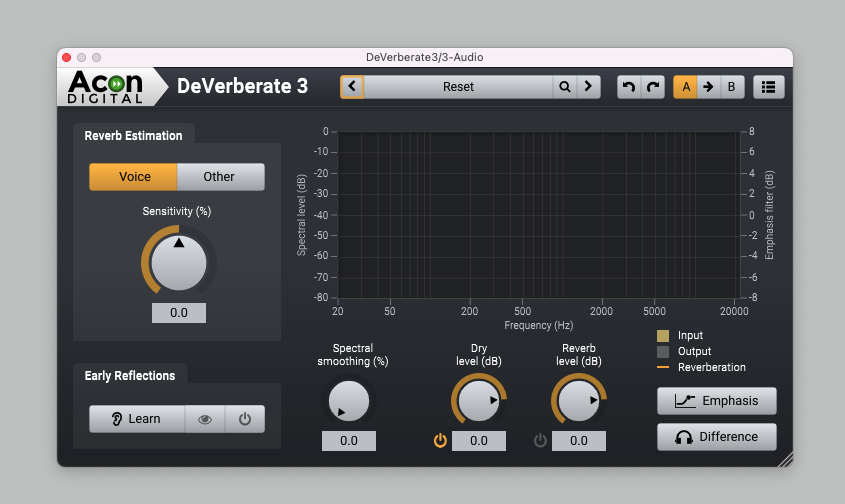Screen dimensions: 845x504
Task: Go to the next preset
Action: pyautogui.click(x=589, y=87)
